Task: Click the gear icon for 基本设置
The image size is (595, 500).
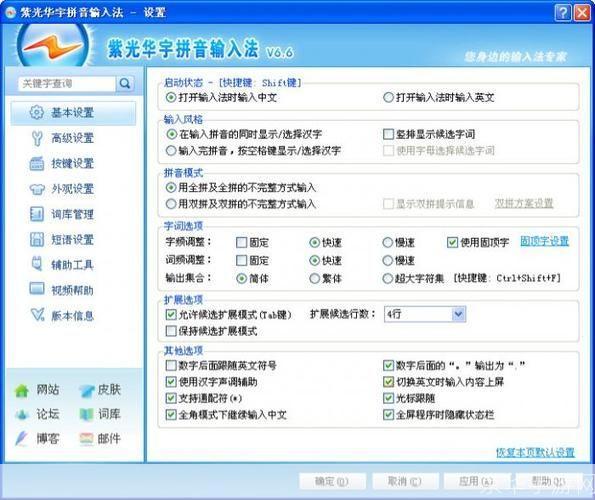Action: pyautogui.click(x=37, y=112)
